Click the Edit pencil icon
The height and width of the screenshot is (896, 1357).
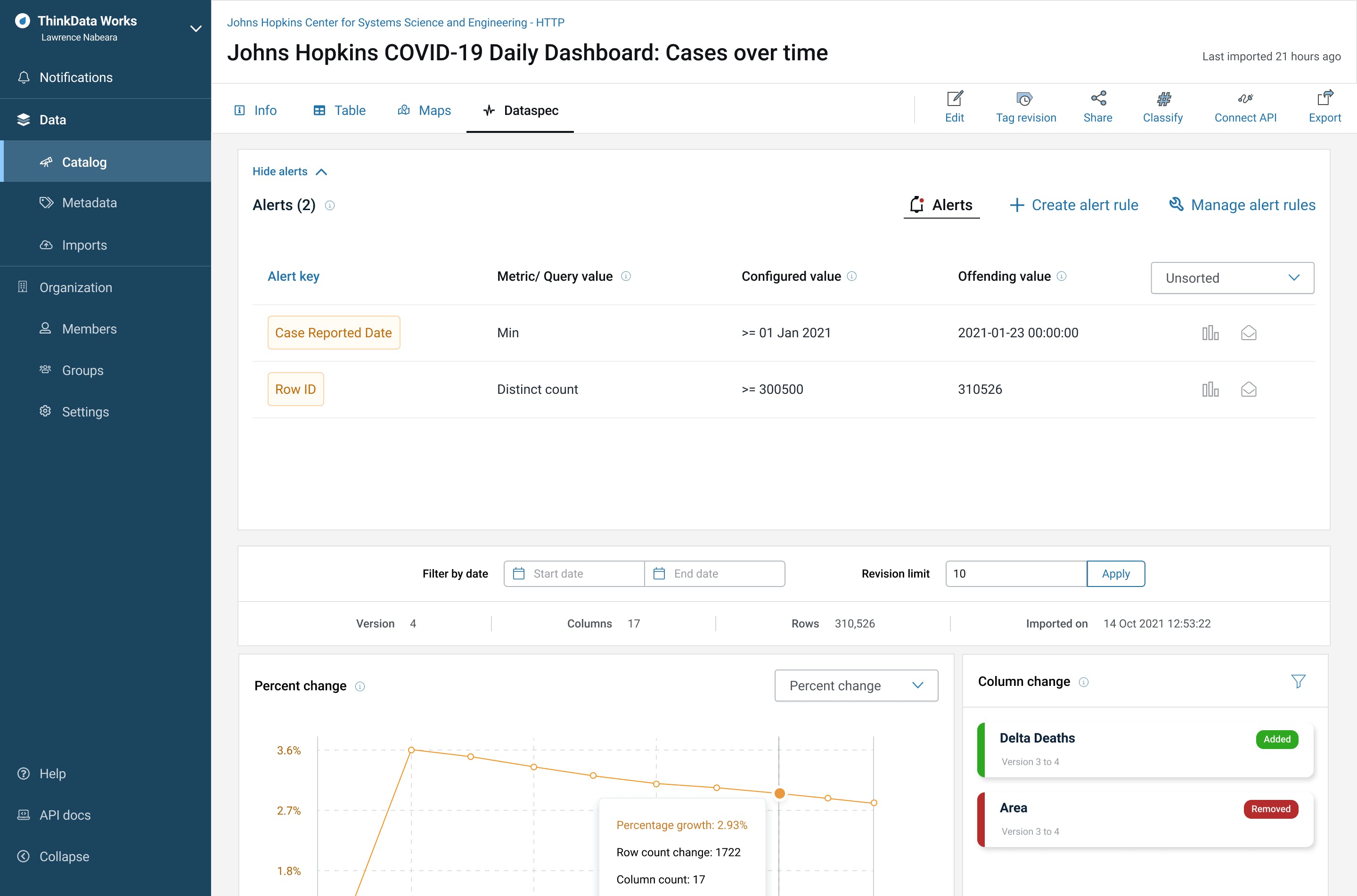pyautogui.click(x=954, y=99)
